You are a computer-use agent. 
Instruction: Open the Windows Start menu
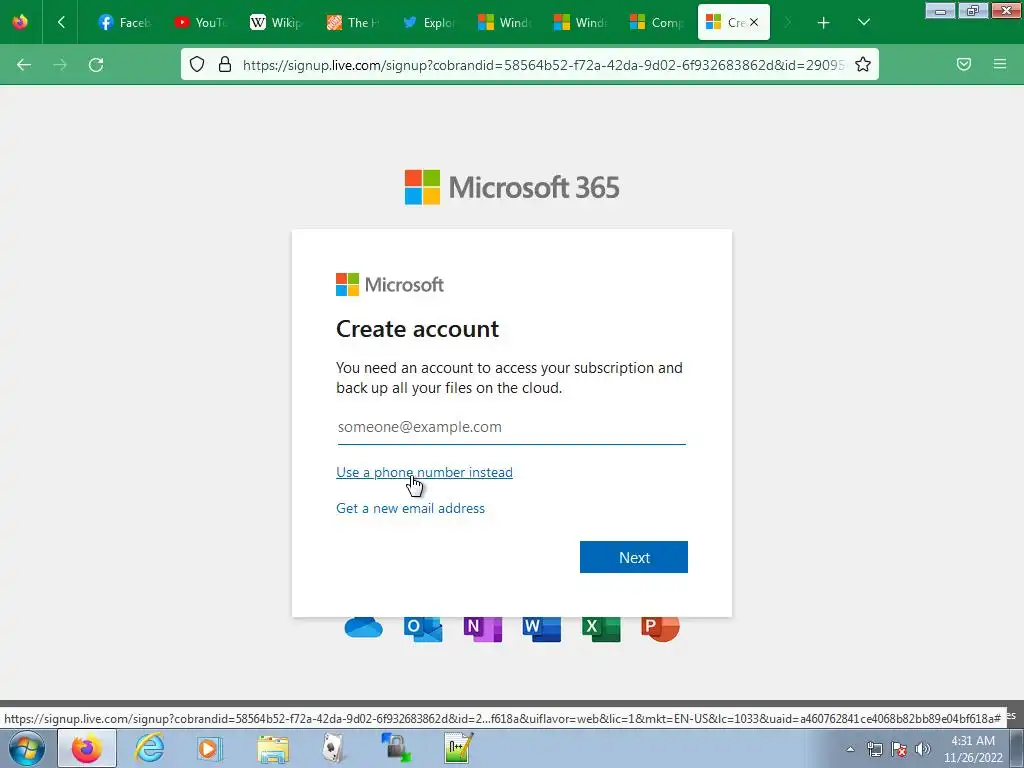pyautogui.click(x=27, y=748)
